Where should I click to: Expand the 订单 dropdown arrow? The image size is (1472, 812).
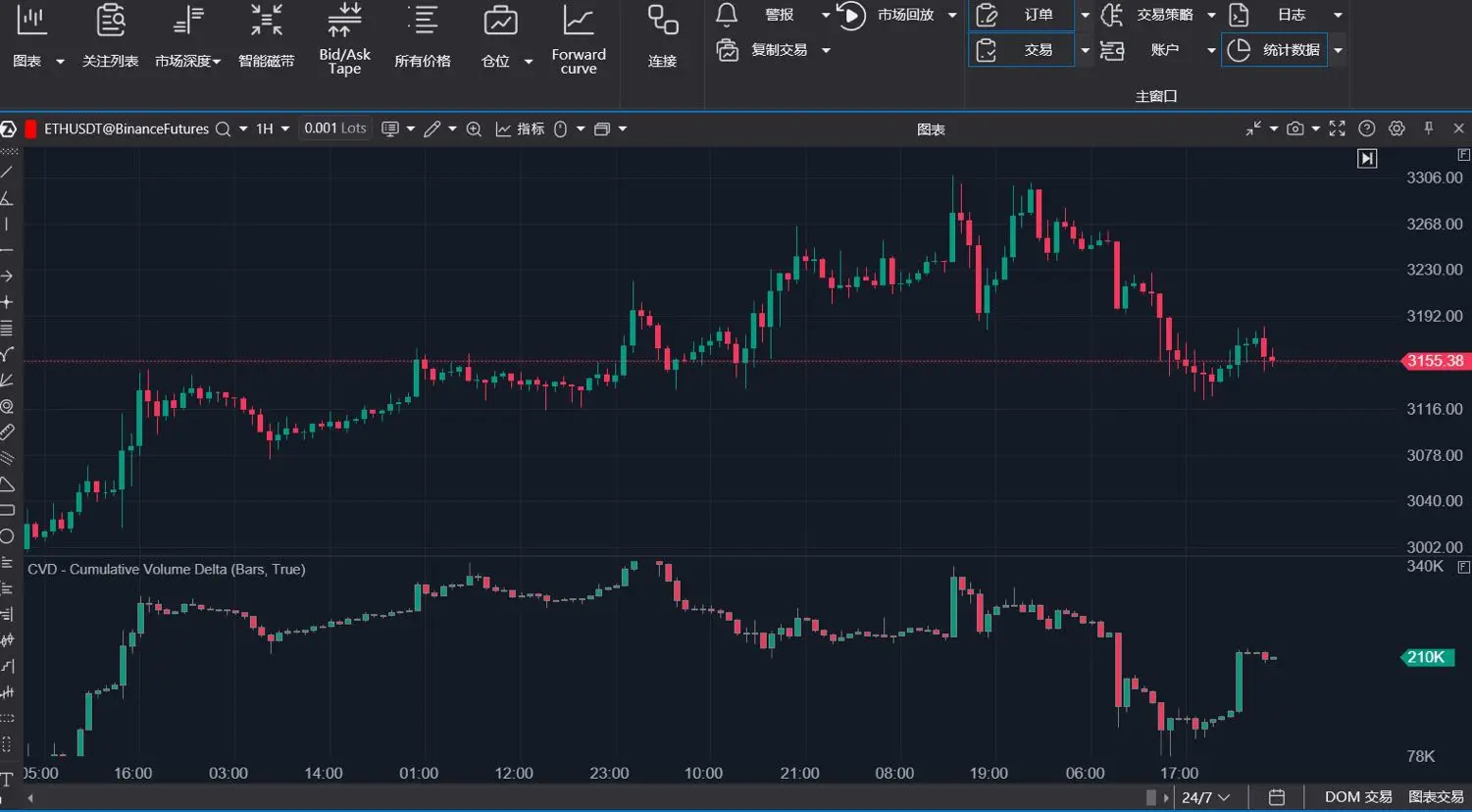click(1085, 15)
